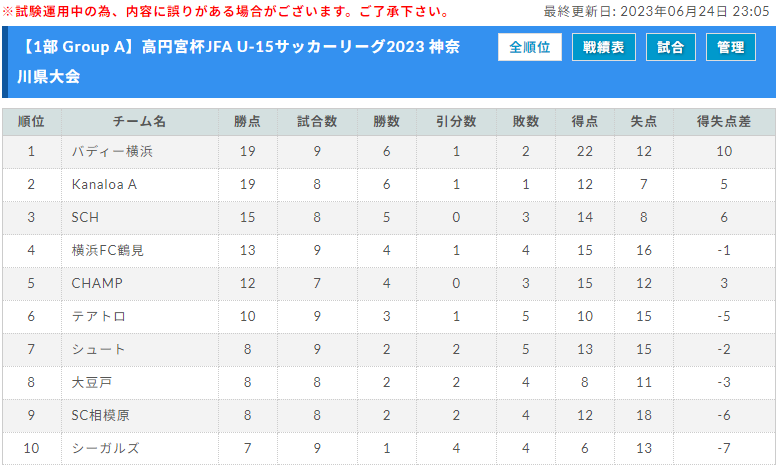778x468 pixels.
Task: Click the 勝点 column header
Action: [248, 122]
